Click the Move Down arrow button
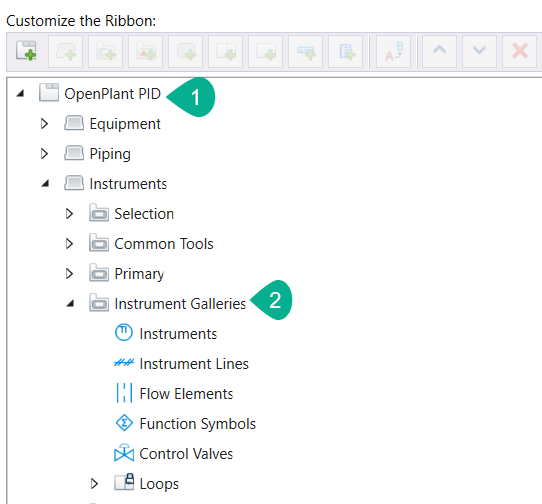Image resolution: width=542 pixels, height=504 pixels. click(479, 51)
